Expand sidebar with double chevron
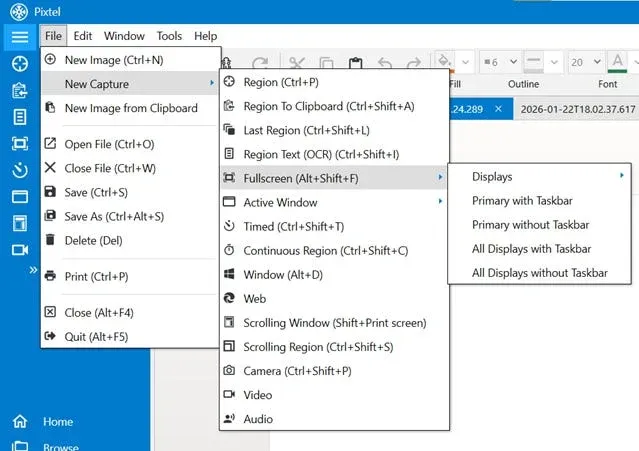Image resolution: width=639 pixels, height=451 pixels. point(33,270)
